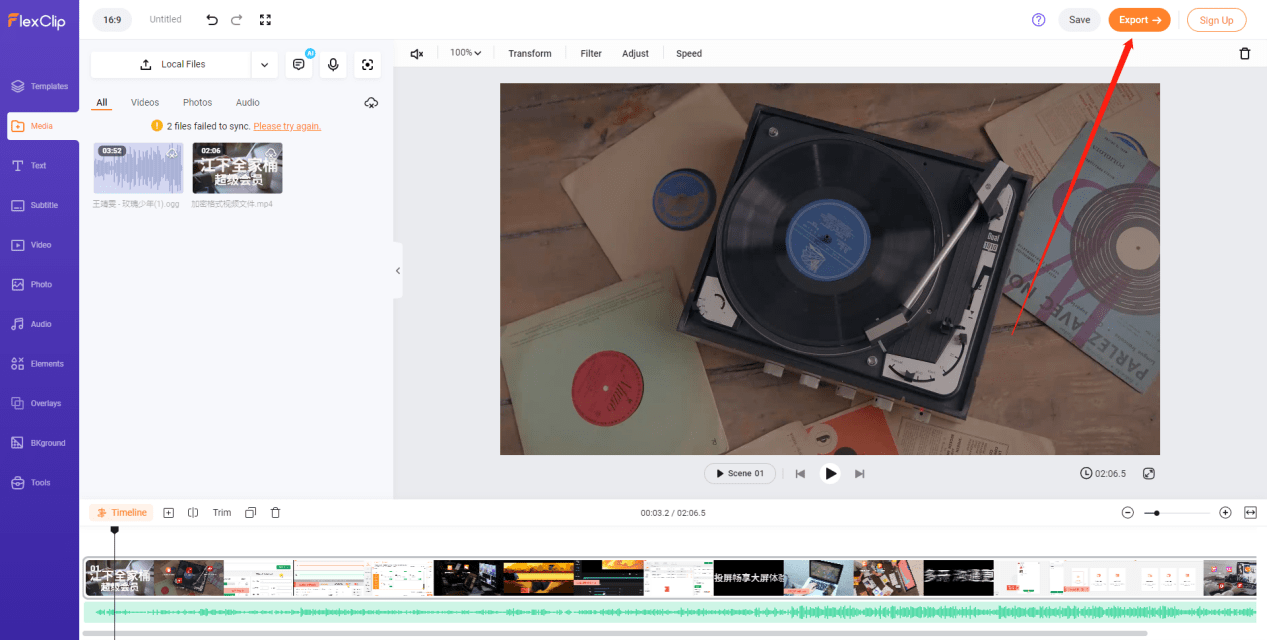Click the Sign Up button
This screenshot has width=1267, height=640.
(1217, 20)
